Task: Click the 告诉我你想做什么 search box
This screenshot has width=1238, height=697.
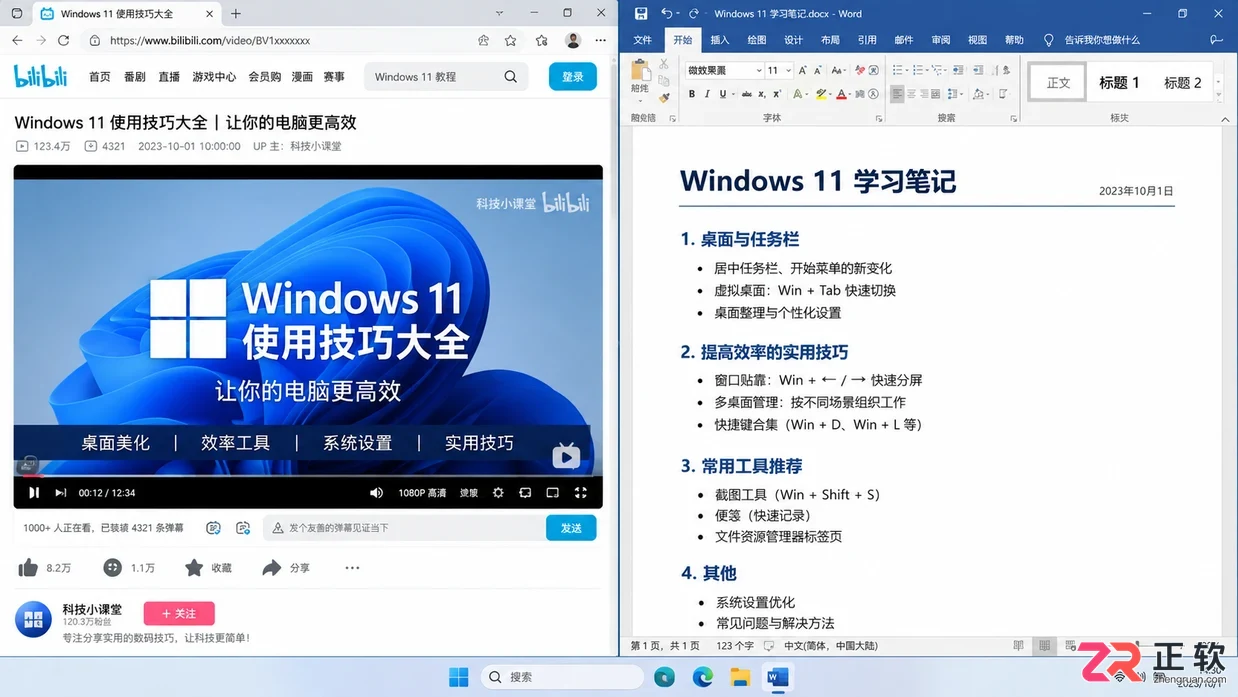Action: click(1091, 40)
